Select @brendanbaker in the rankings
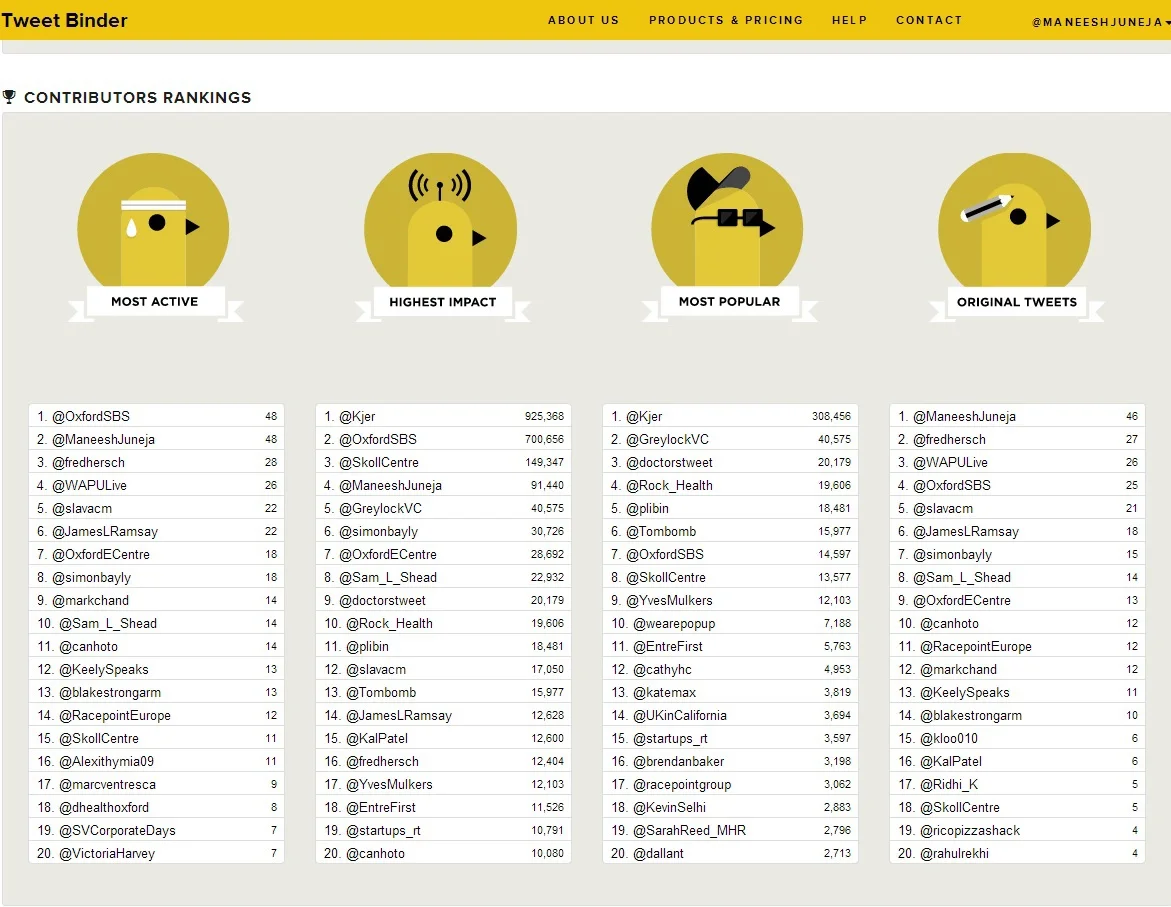 tap(679, 761)
